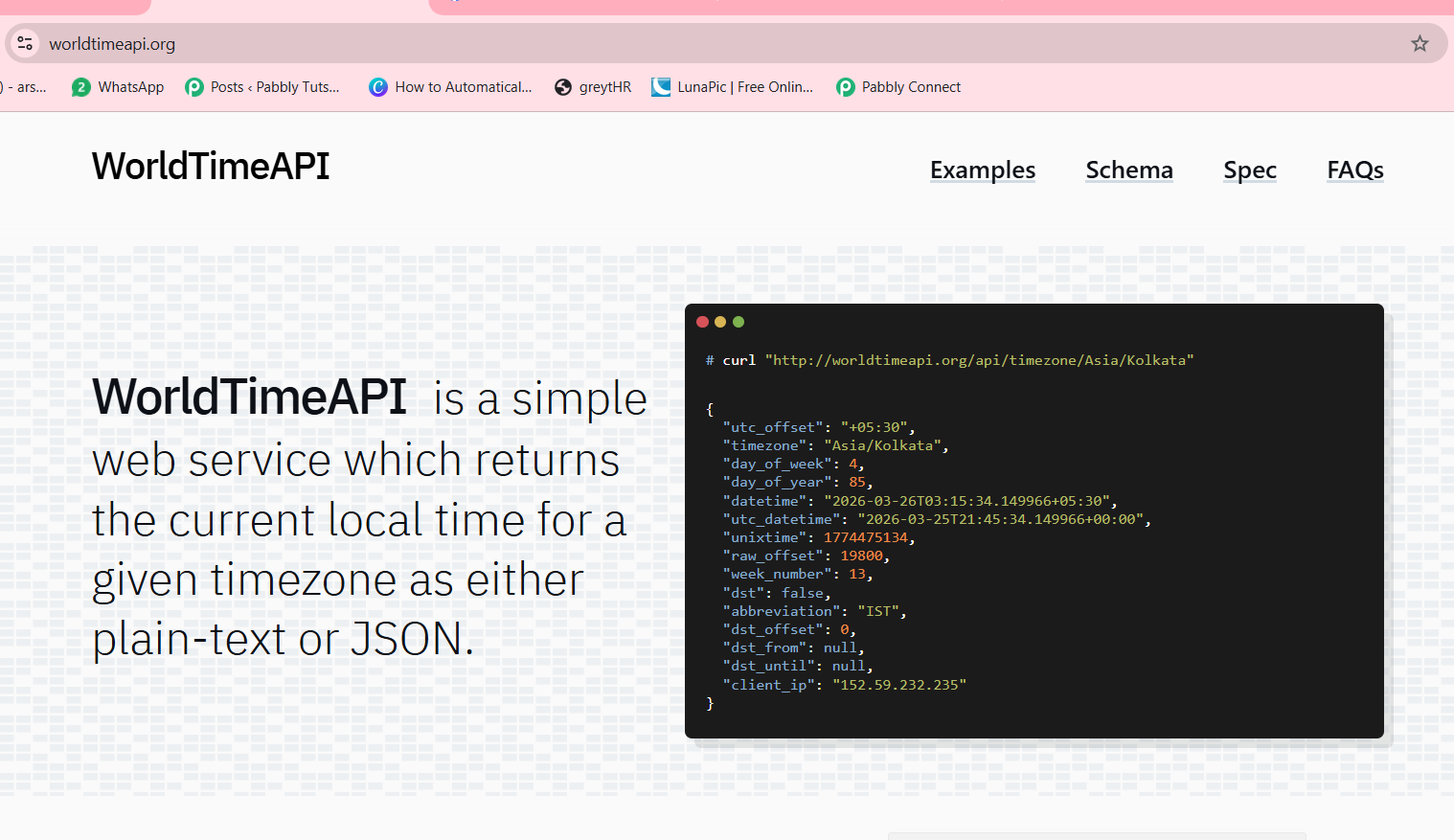Open the Examples navigation link
The image size is (1454, 840).
pyautogui.click(x=983, y=170)
